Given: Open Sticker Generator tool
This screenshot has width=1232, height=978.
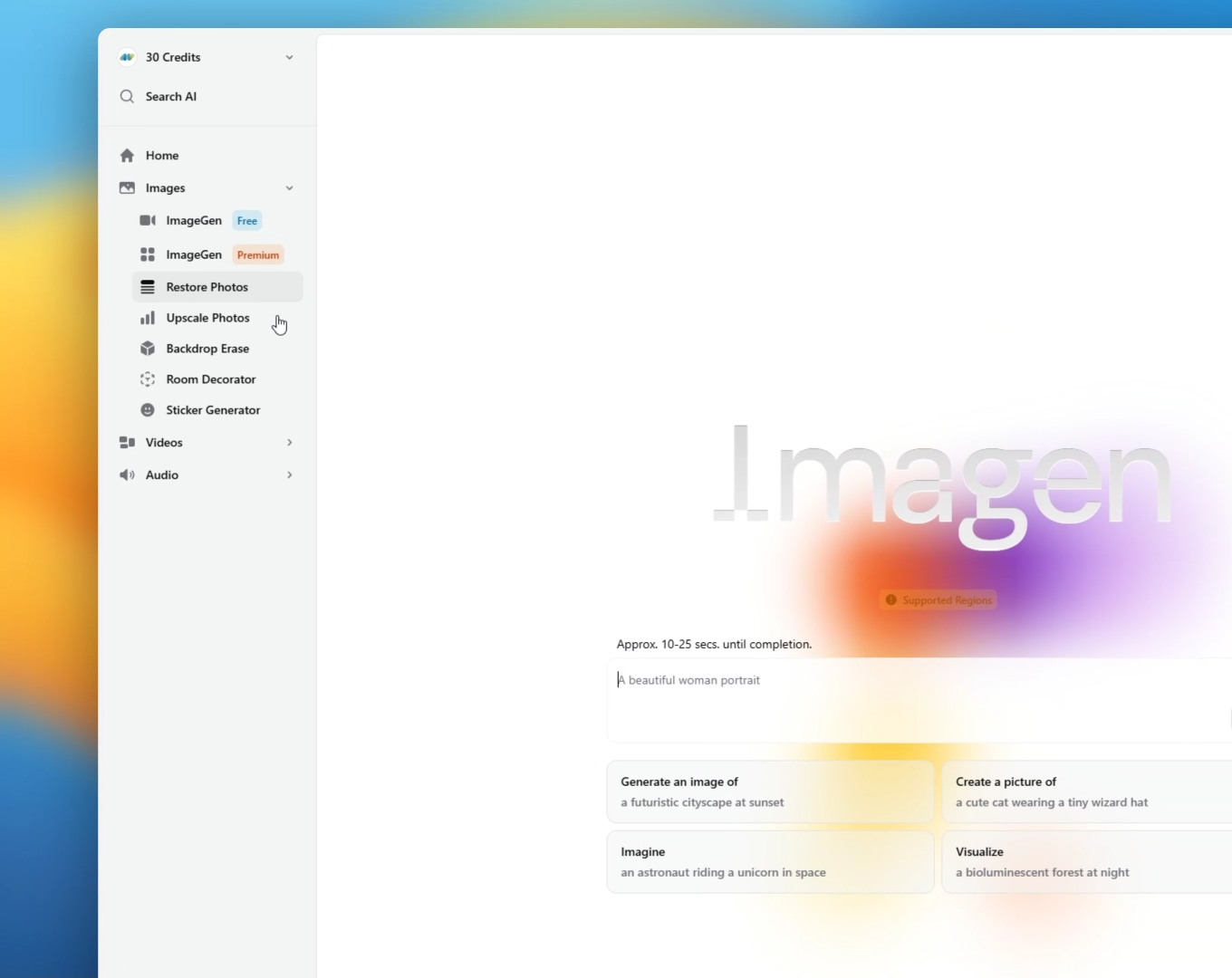Looking at the screenshot, I should [x=217, y=410].
